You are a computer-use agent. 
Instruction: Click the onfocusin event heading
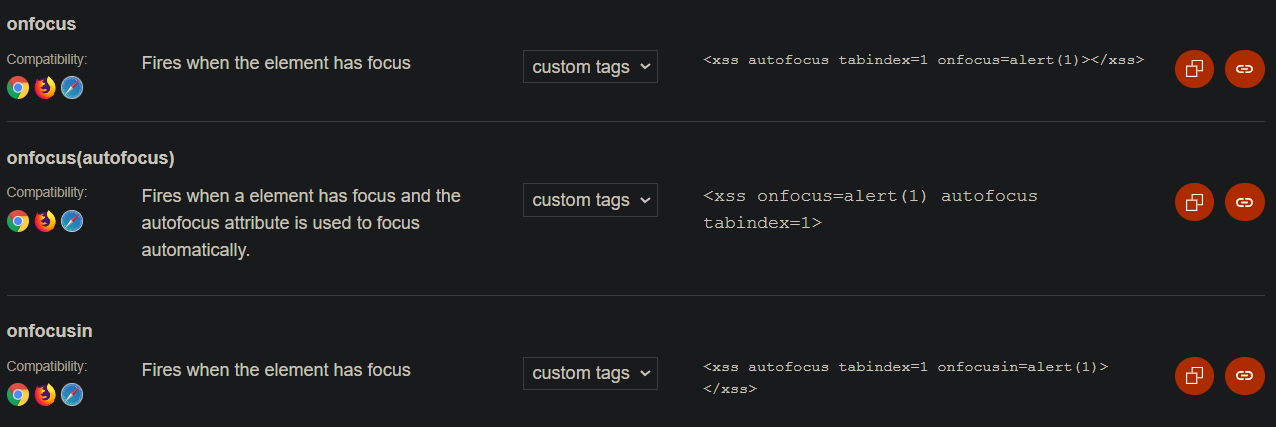point(50,331)
